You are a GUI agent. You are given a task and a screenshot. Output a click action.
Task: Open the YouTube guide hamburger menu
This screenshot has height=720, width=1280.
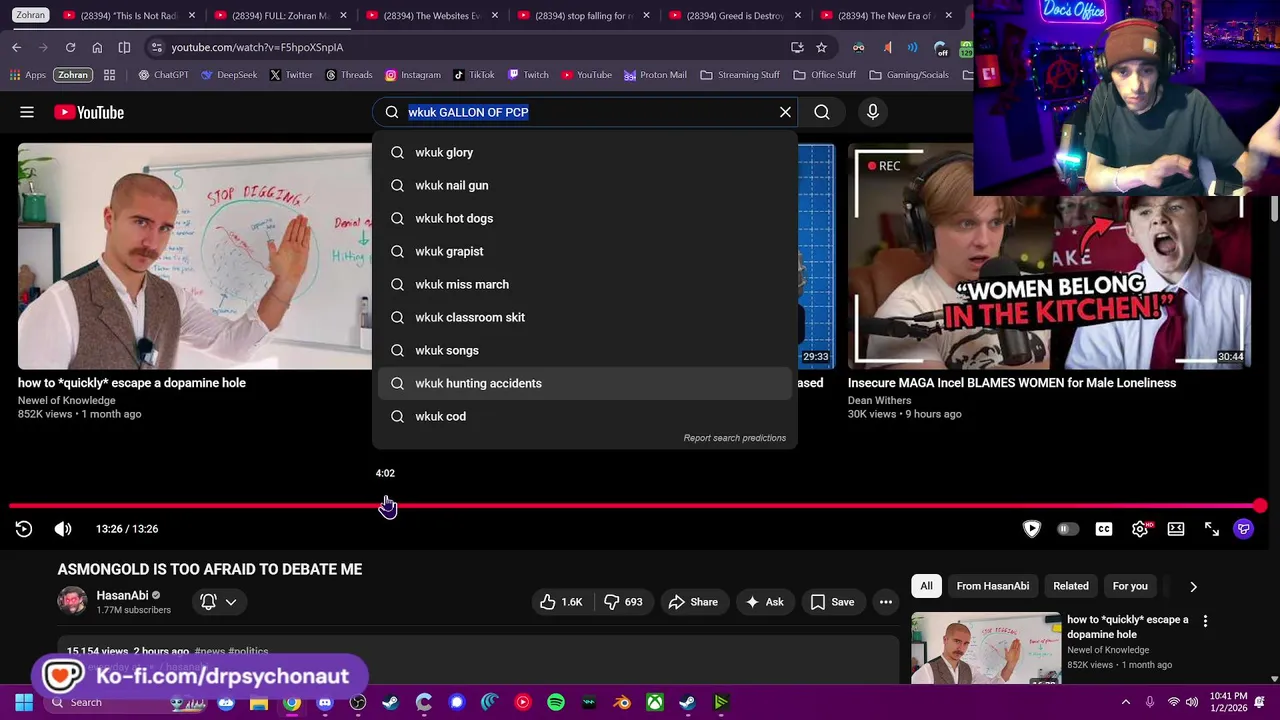coord(27,112)
